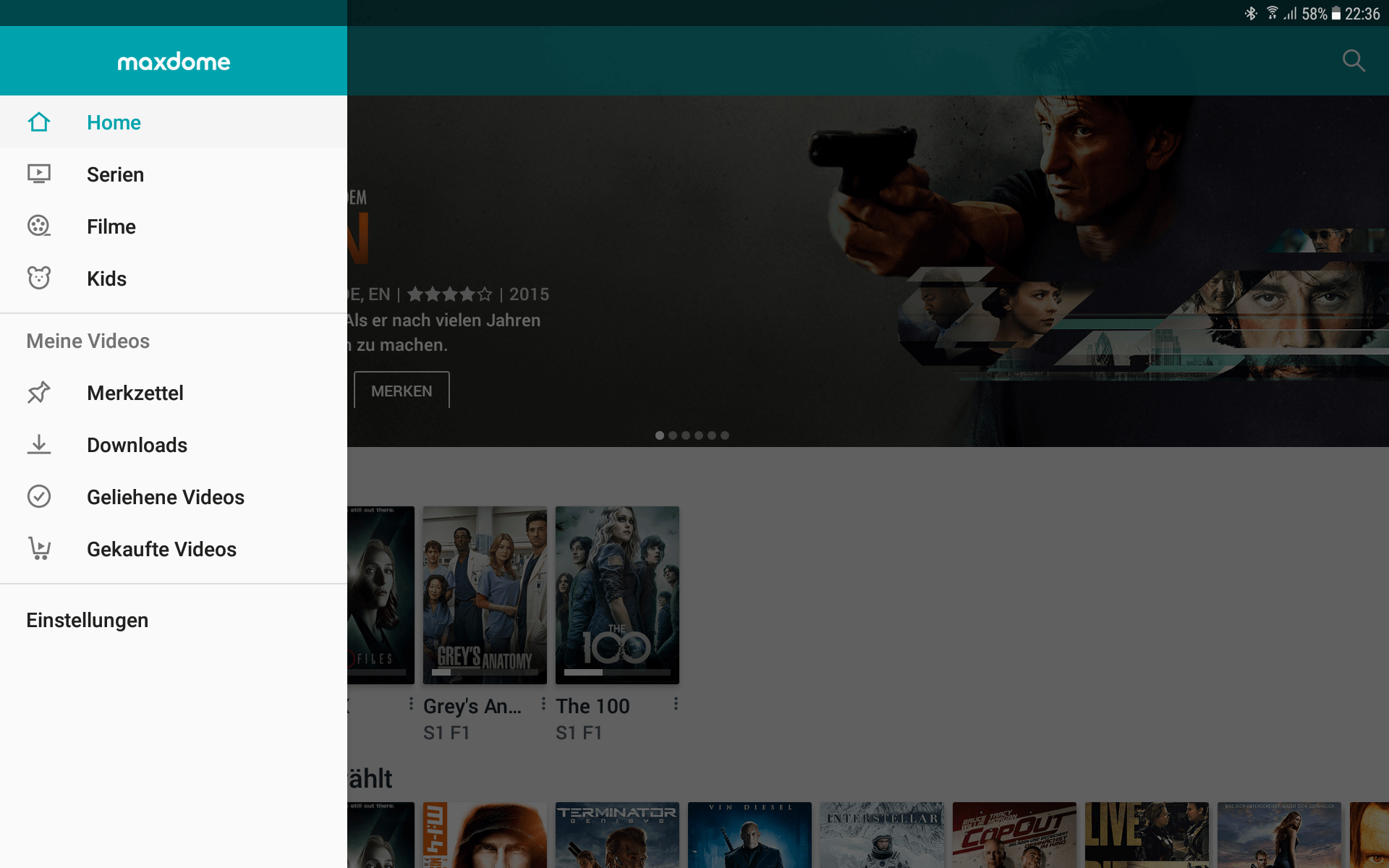The width and height of the screenshot is (1389, 868).
Task: Tap Grey's Anatomy progress bar
Action: coord(485,672)
